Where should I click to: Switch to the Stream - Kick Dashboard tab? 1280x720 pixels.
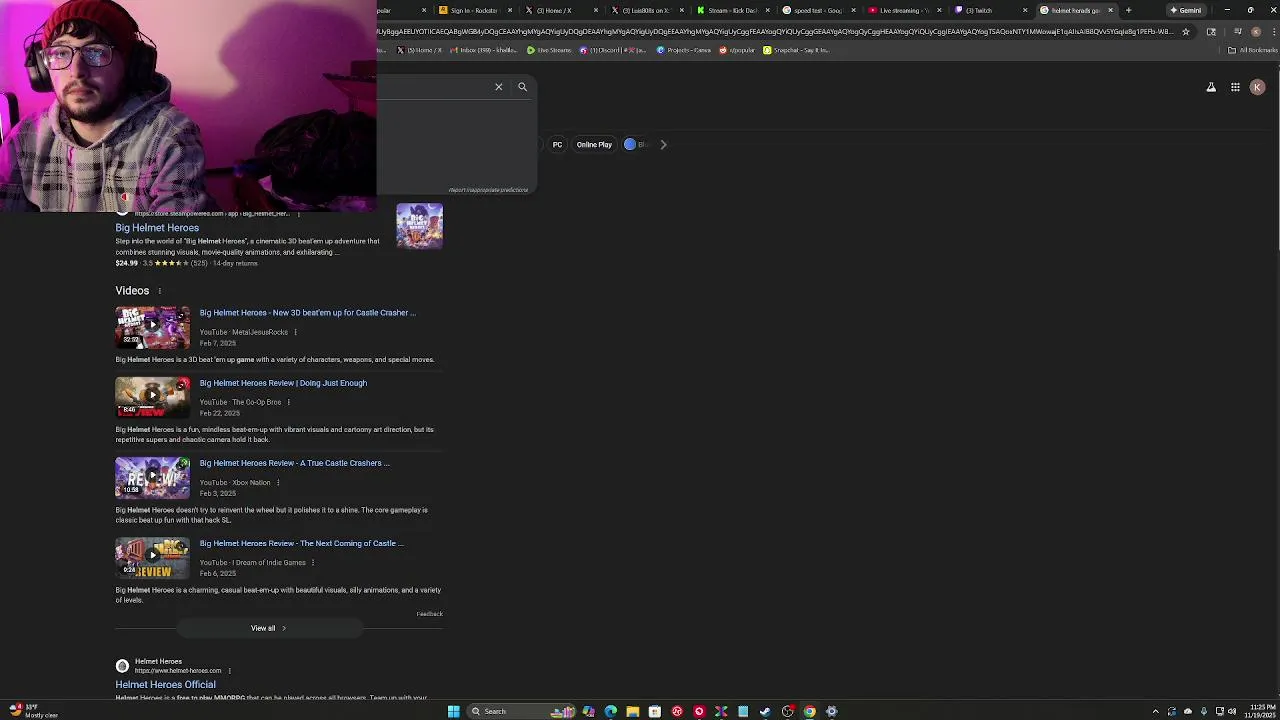click(732, 10)
